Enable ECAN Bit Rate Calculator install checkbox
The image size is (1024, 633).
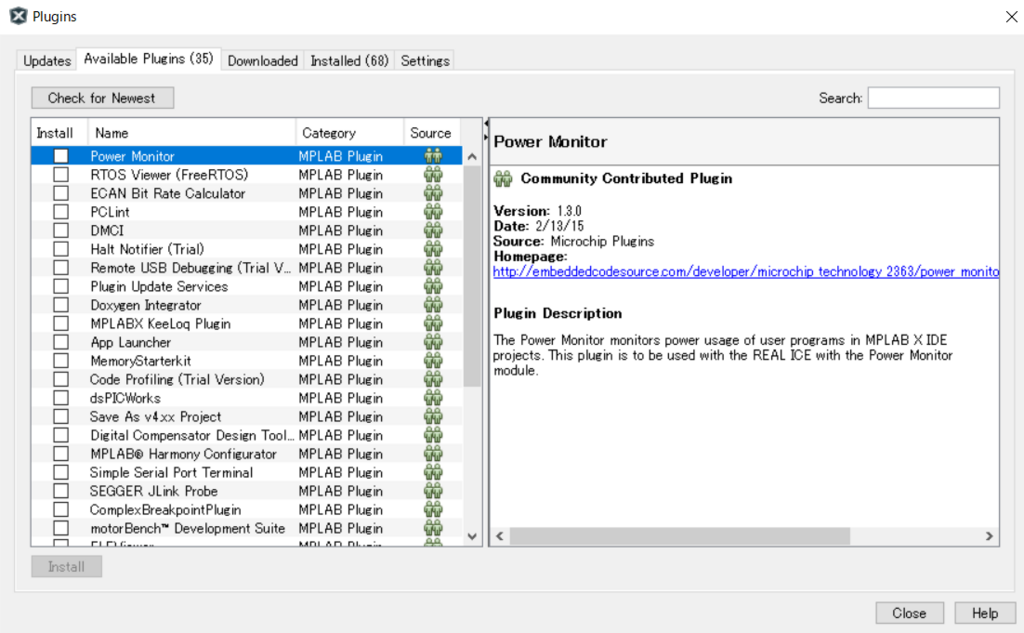click(x=61, y=193)
